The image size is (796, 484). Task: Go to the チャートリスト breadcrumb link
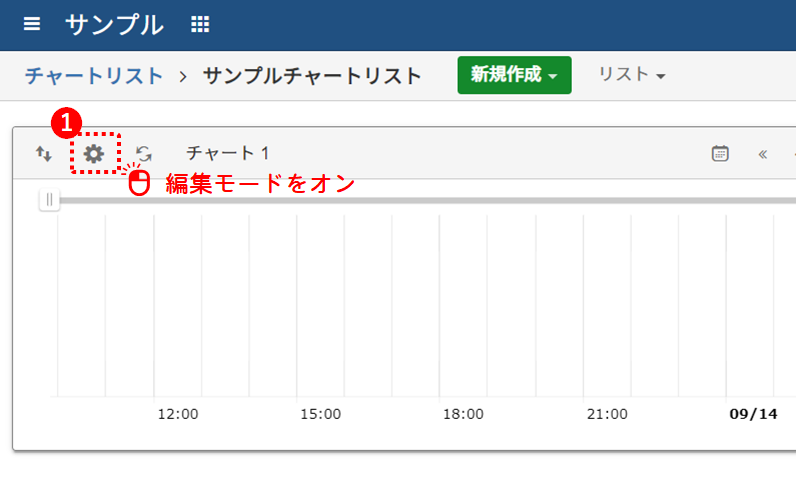(94, 76)
